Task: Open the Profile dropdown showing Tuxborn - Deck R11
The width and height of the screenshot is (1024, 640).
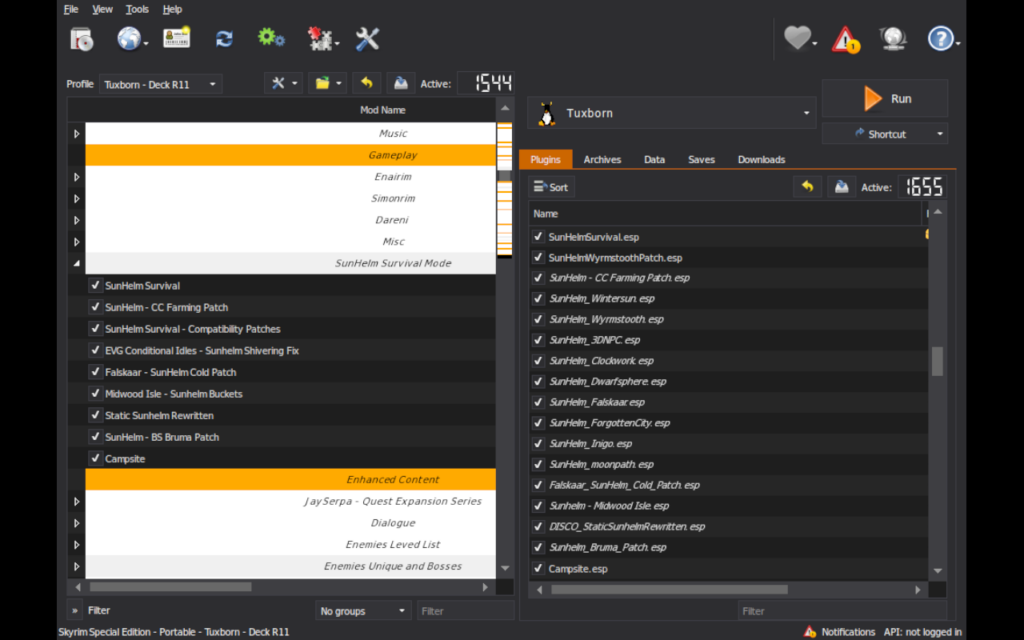Action: 160,85
